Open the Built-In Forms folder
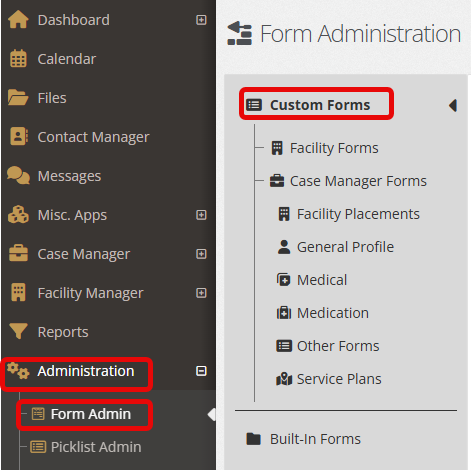The width and height of the screenshot is (471, 470). click(304, 439)
